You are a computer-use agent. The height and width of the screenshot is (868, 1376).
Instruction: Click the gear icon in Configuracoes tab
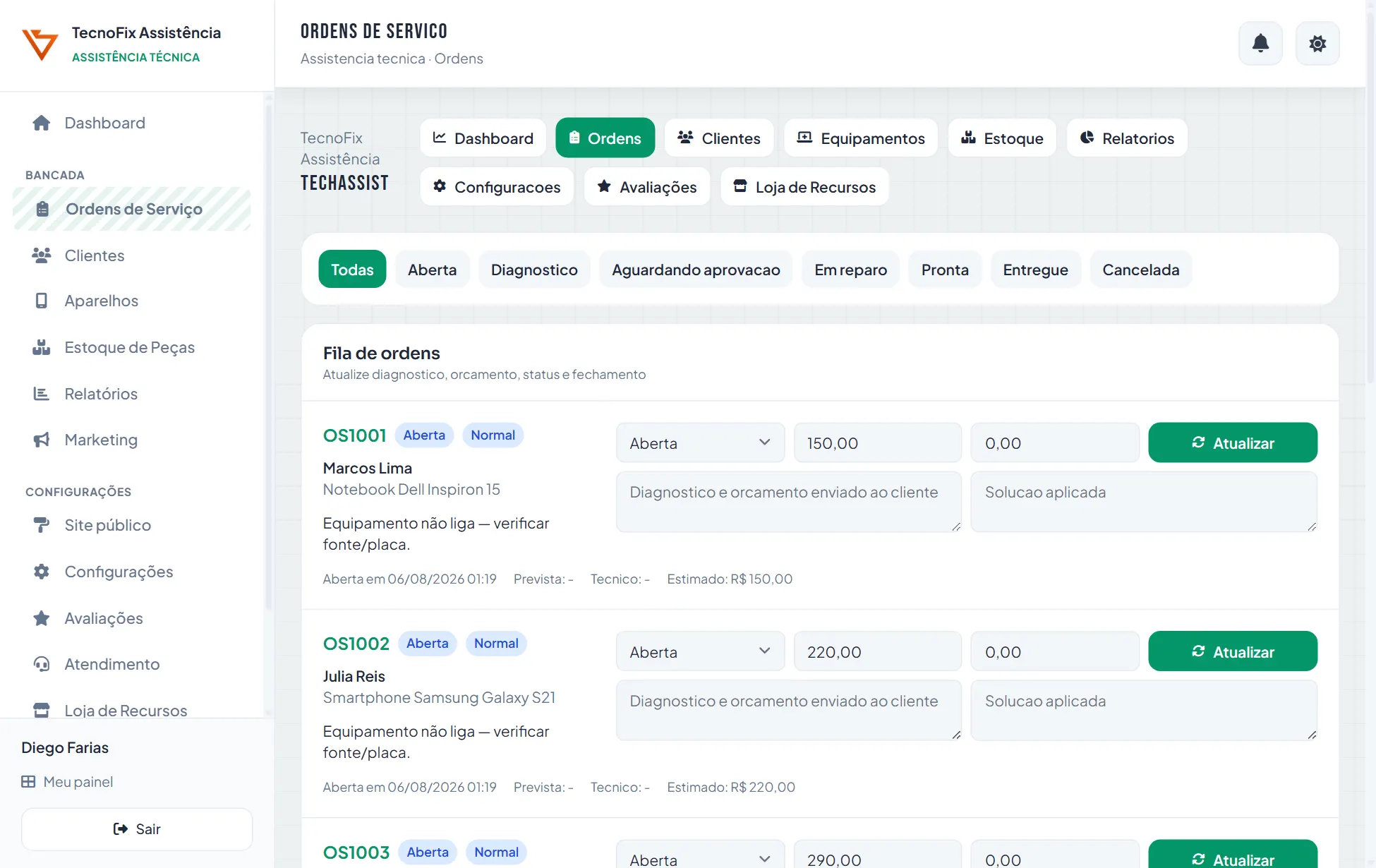pyautogui.click(x=440, y=186)
